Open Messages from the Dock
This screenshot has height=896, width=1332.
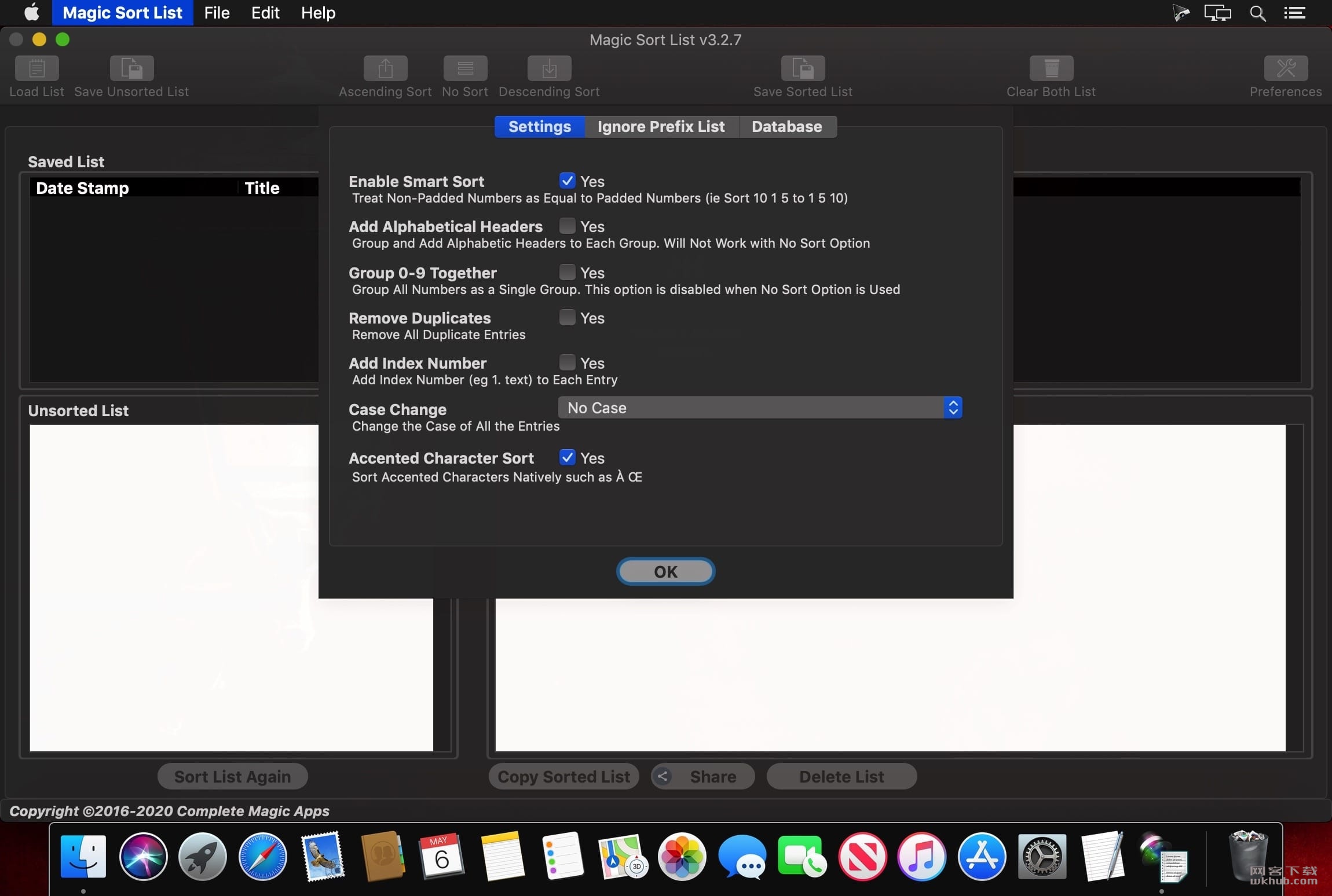(x=742, y=857)
